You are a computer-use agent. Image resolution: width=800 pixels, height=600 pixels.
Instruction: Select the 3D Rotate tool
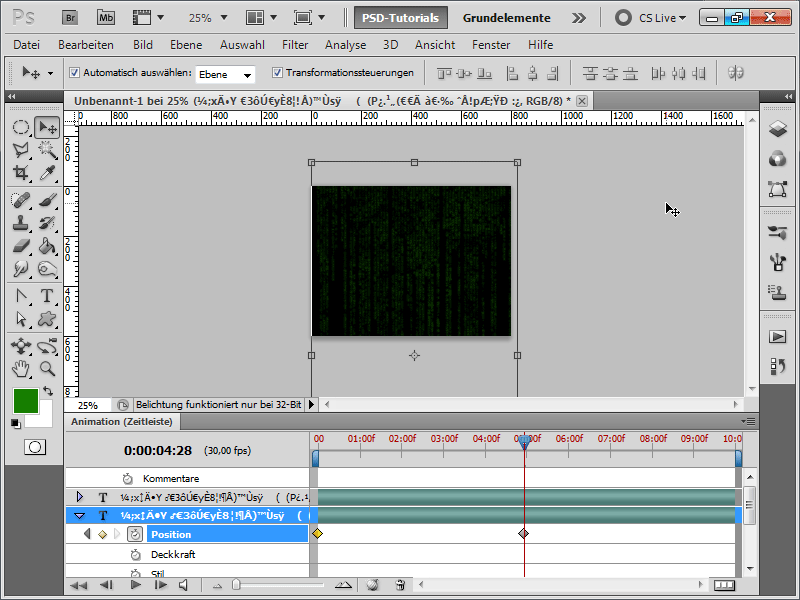[20, 346]
